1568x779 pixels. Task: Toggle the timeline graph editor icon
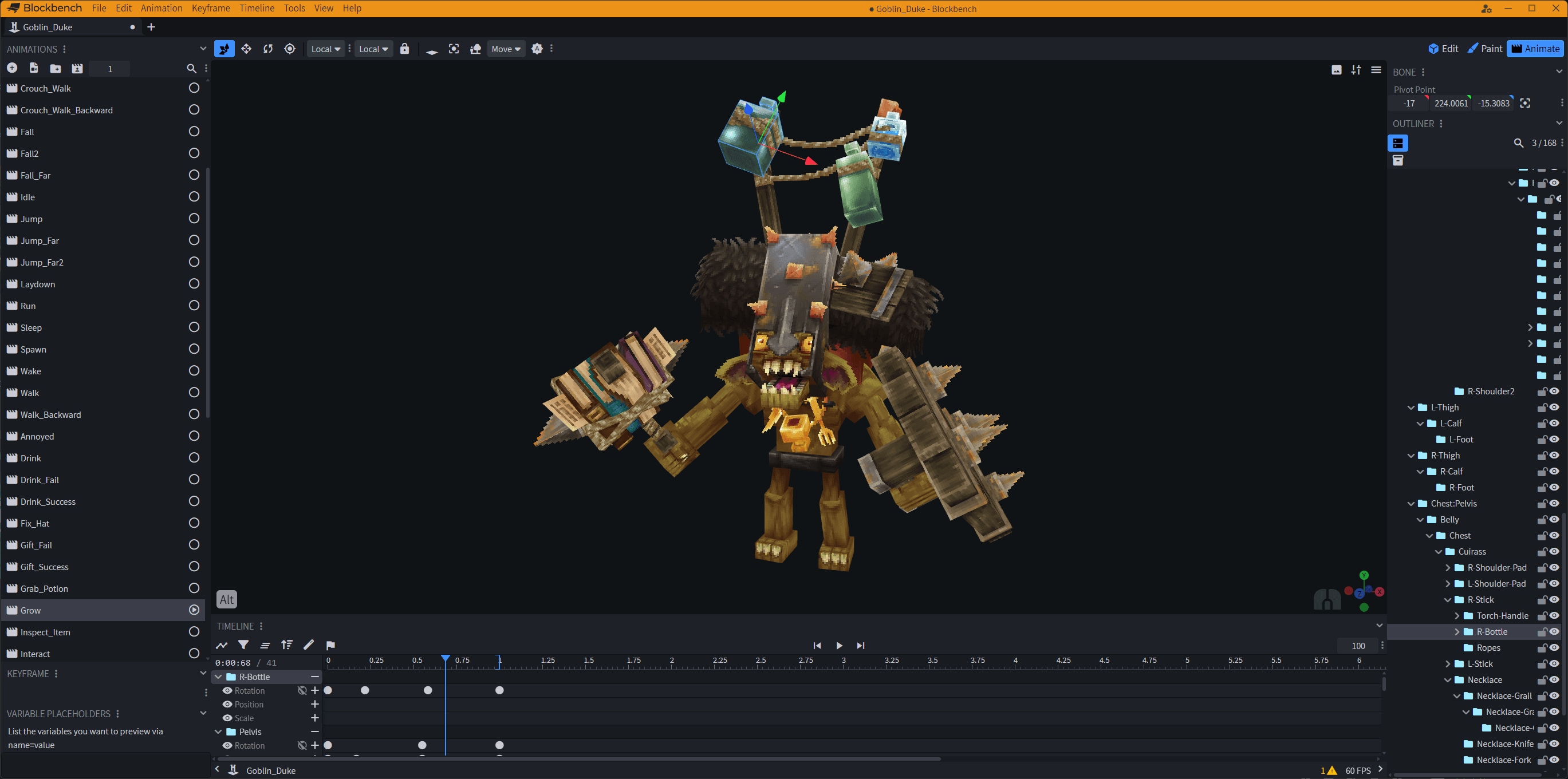click(222, 645)
